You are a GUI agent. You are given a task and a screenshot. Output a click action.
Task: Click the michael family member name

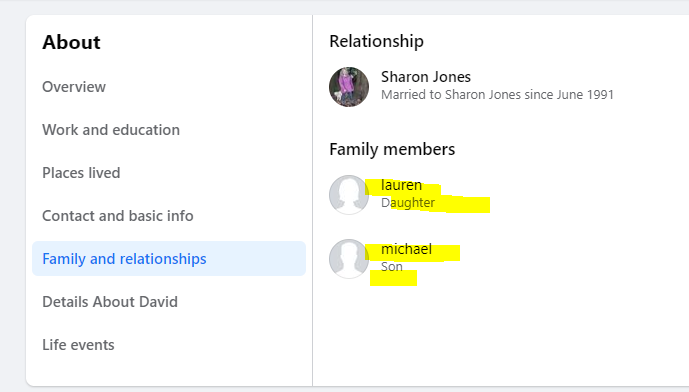tap(406, 249)
